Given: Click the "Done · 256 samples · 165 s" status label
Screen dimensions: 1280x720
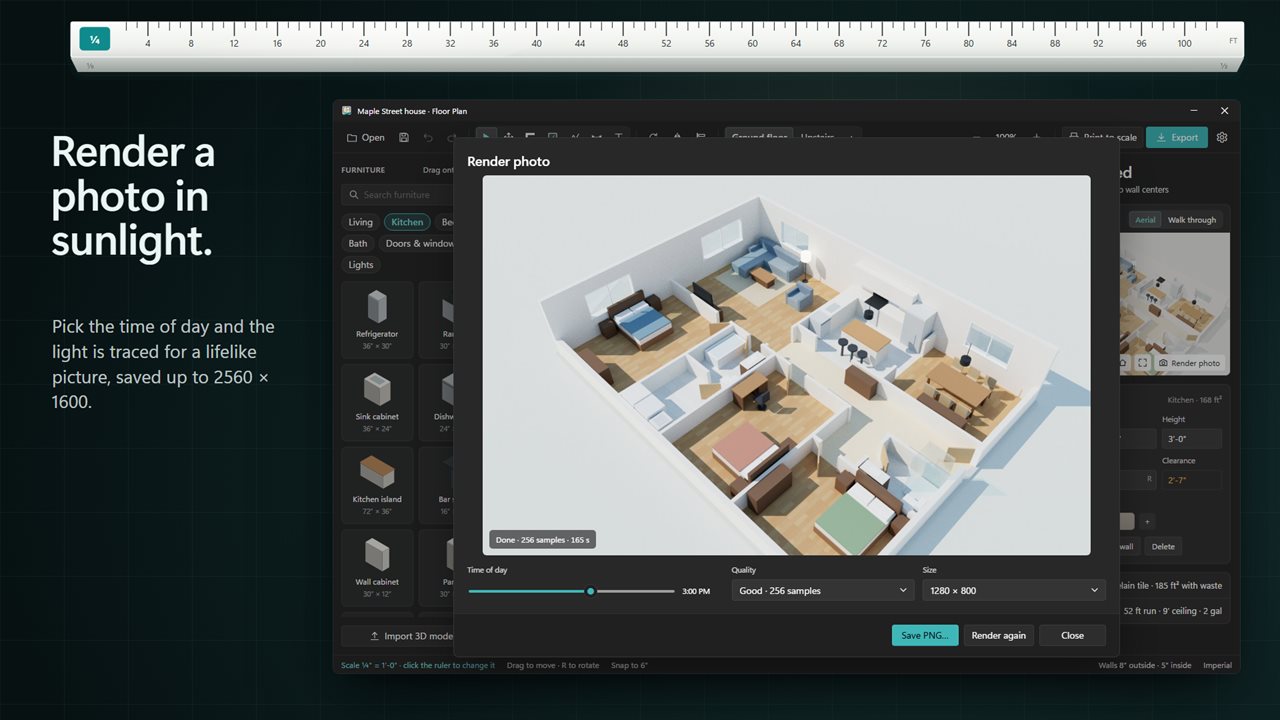Looking at the screenshot, I should pos(543,540).
